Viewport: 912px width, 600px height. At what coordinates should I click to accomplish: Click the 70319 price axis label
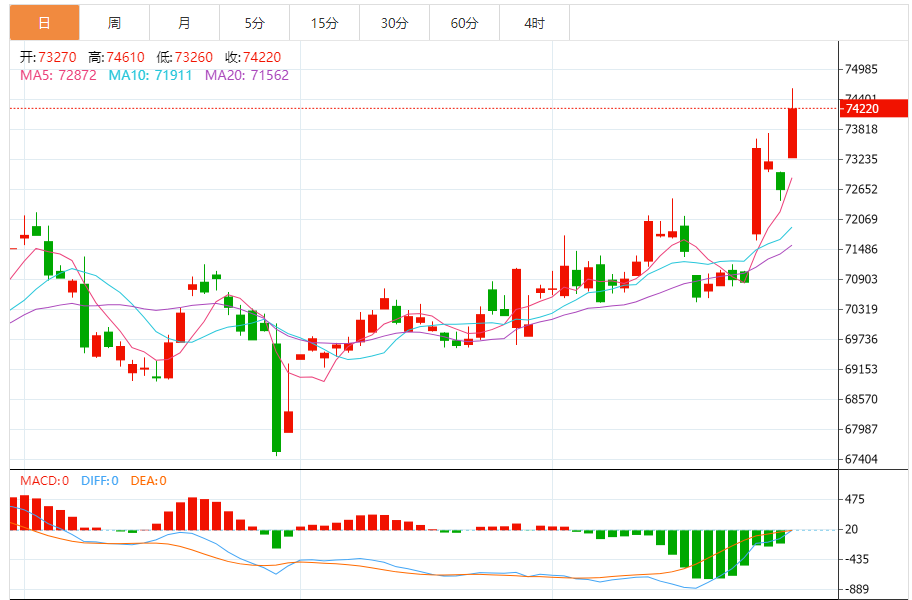coord(861,309)
